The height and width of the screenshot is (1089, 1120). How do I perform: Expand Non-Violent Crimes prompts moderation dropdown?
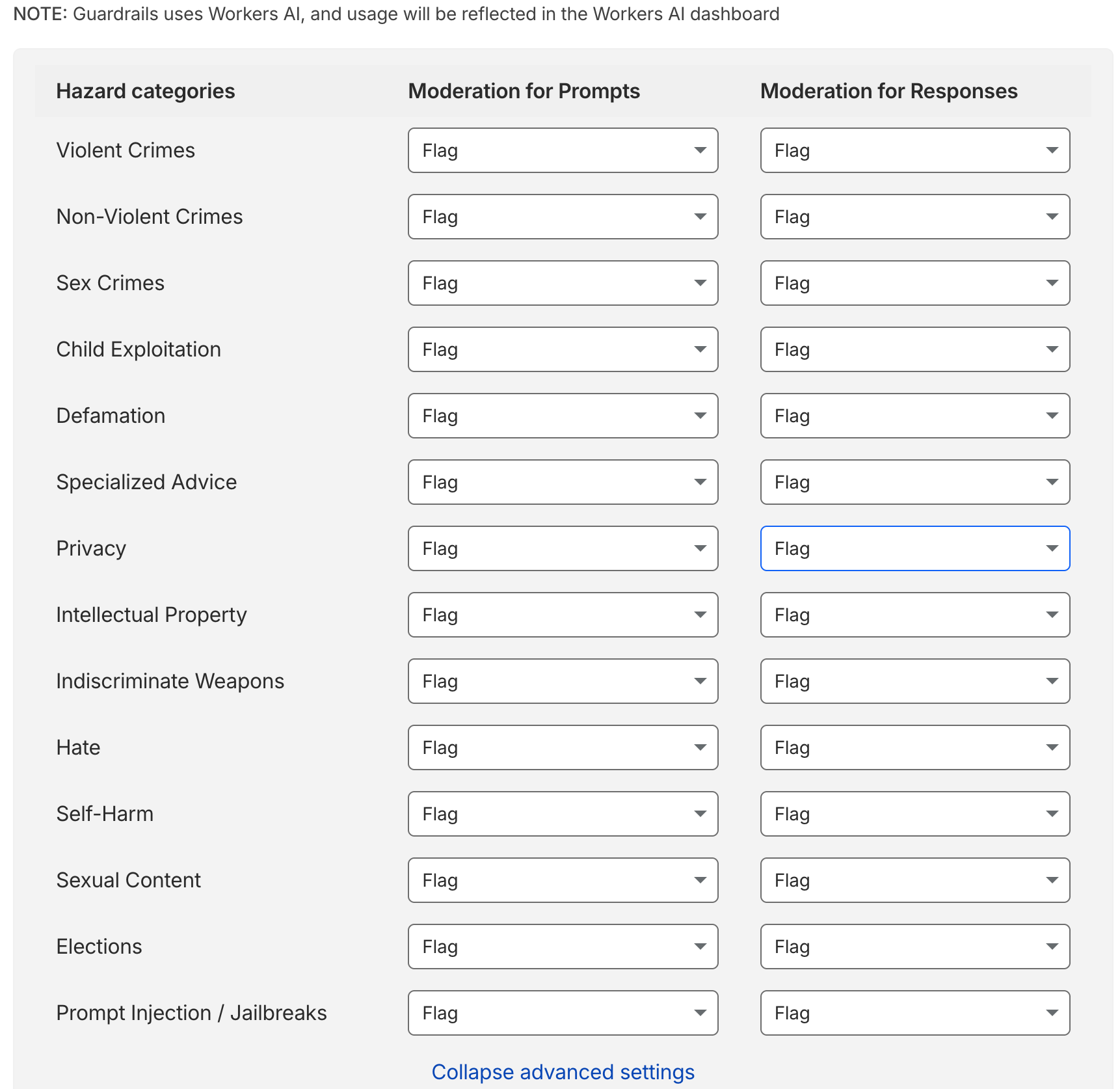coord(563,217)
